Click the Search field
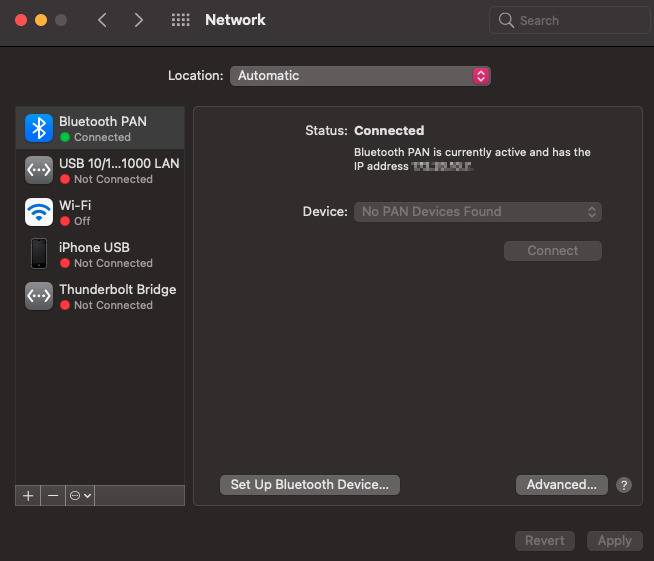The height and width of the screenshot is (561, 654). coord(570,20)
